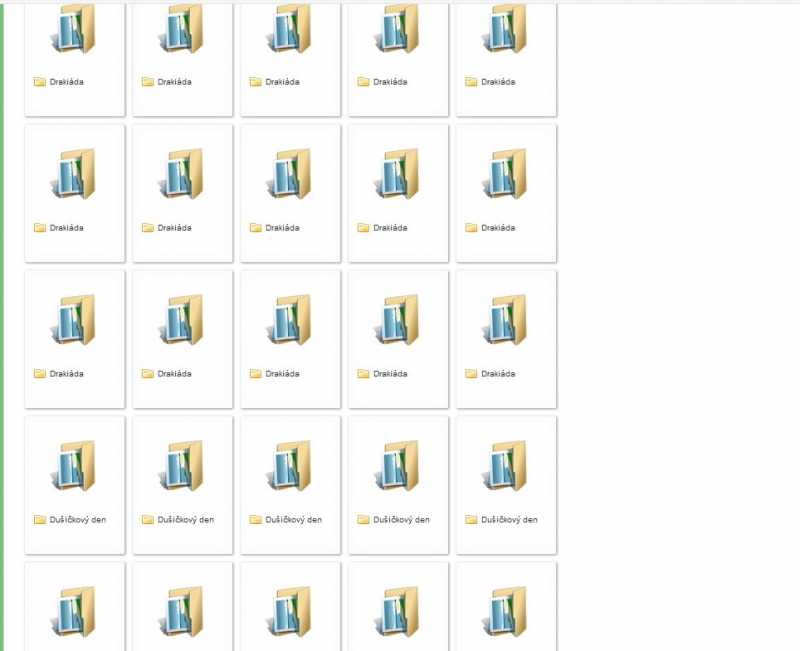Click the small folder icon beside the second Dušičkový den label
This screenshot has width=800, height=651.
147,520
